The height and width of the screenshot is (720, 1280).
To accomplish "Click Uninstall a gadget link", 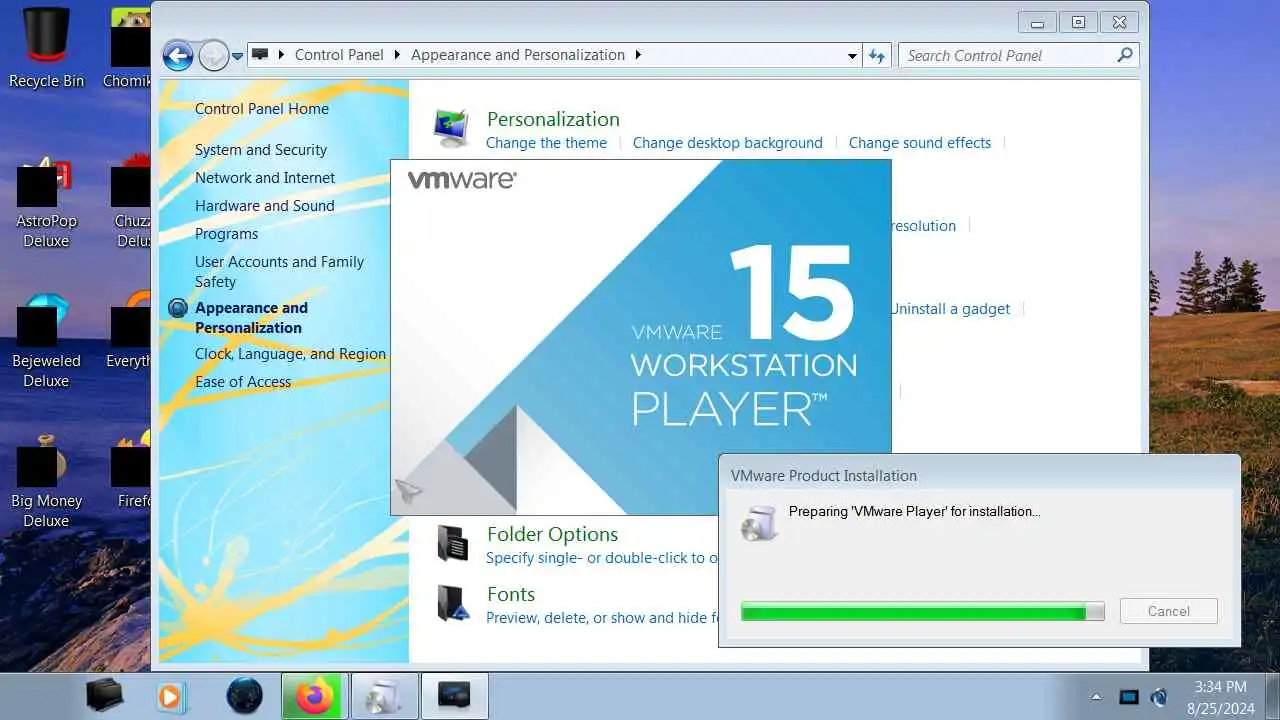I will tap(950, 309).
